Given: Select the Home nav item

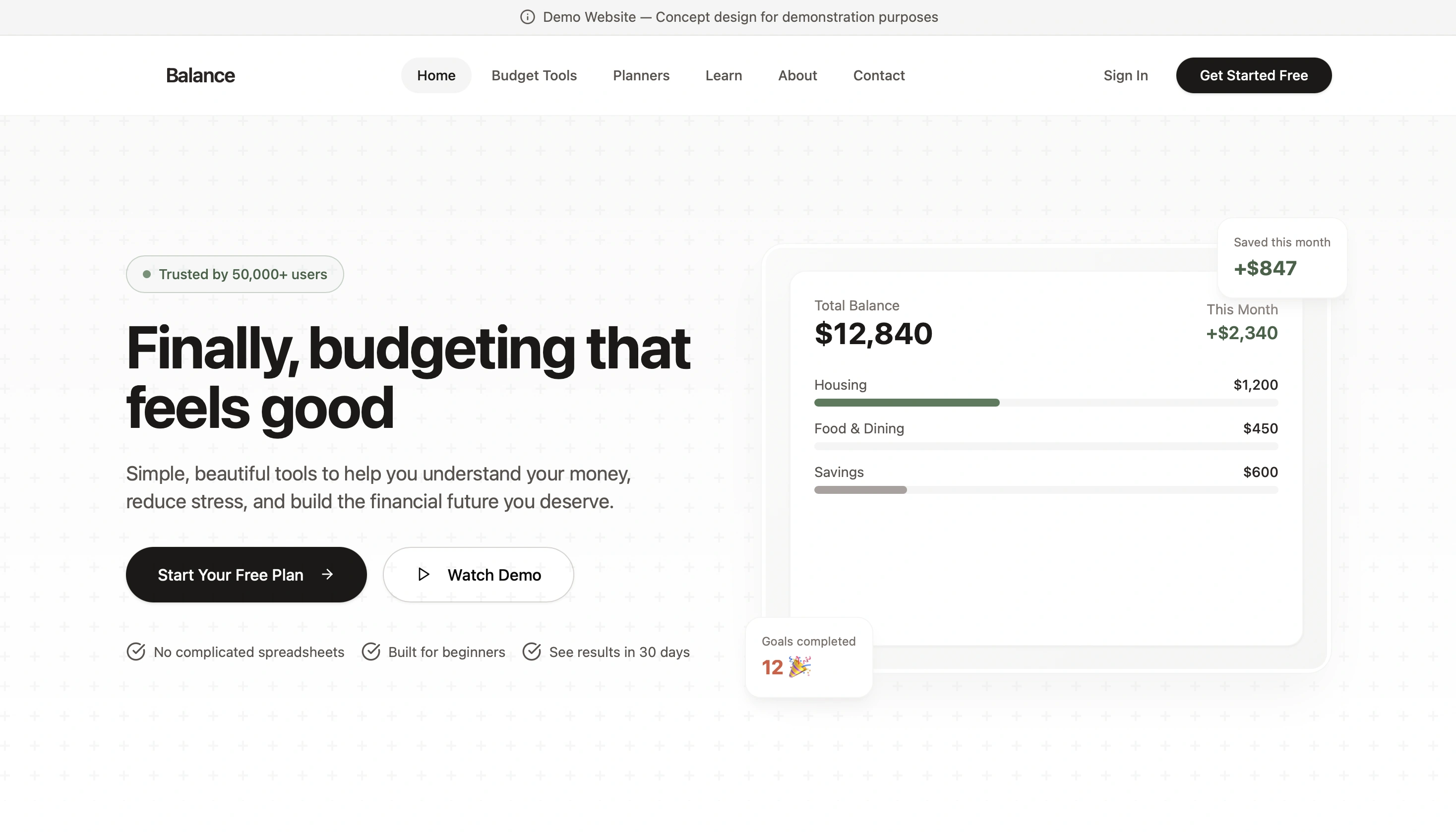Looking at the screenshot, I should (436, 75).
